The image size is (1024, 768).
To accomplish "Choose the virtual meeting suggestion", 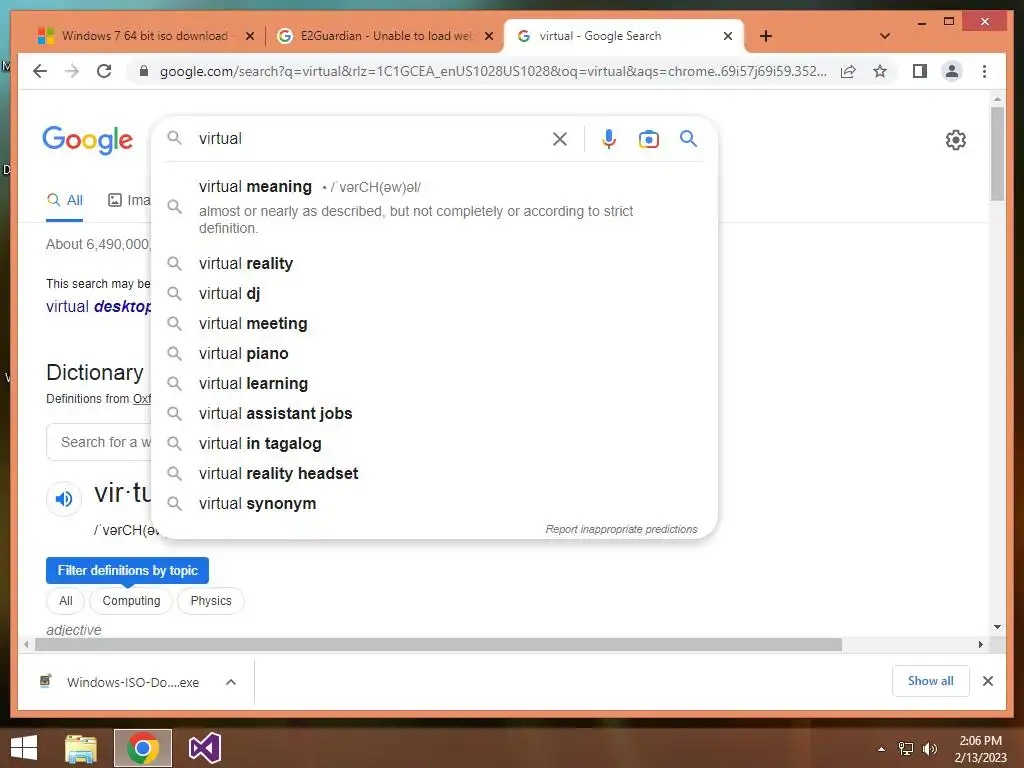I will [434, 323].
